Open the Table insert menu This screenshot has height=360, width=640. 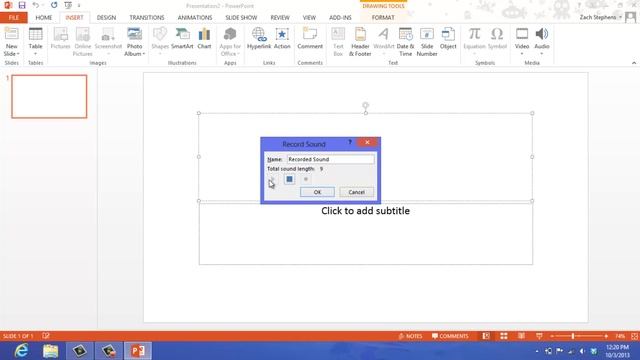pyautogui.click(x=36, y=42)
